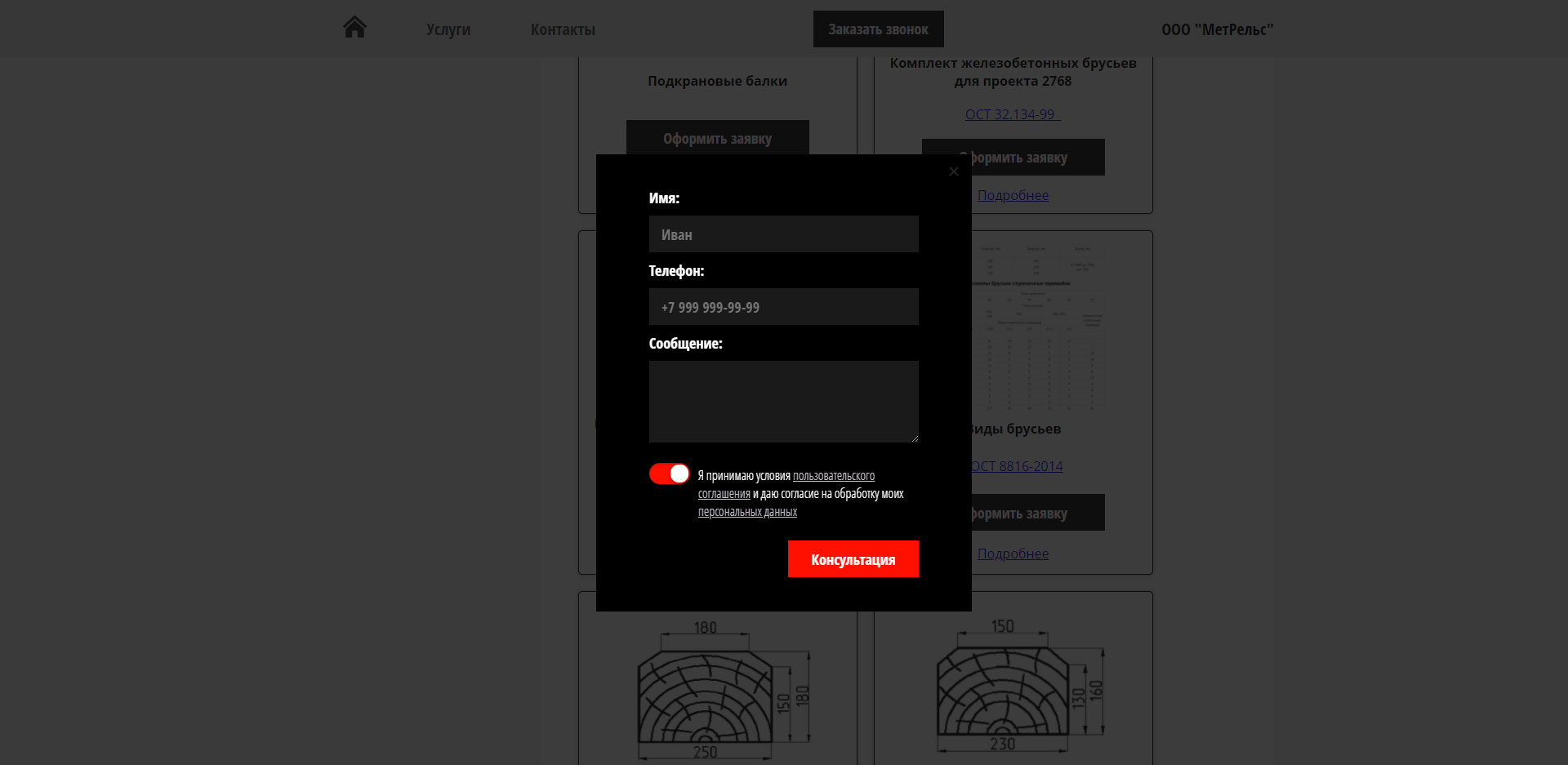Submit the form with Консультация button
This screenshot has width=1568, height=765.
coord(853,559)
